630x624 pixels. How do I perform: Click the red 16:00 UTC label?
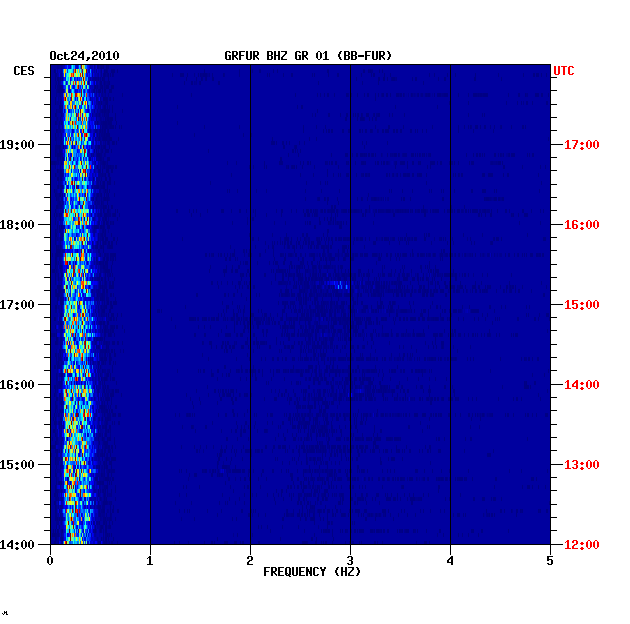click(x=581, y=225)
